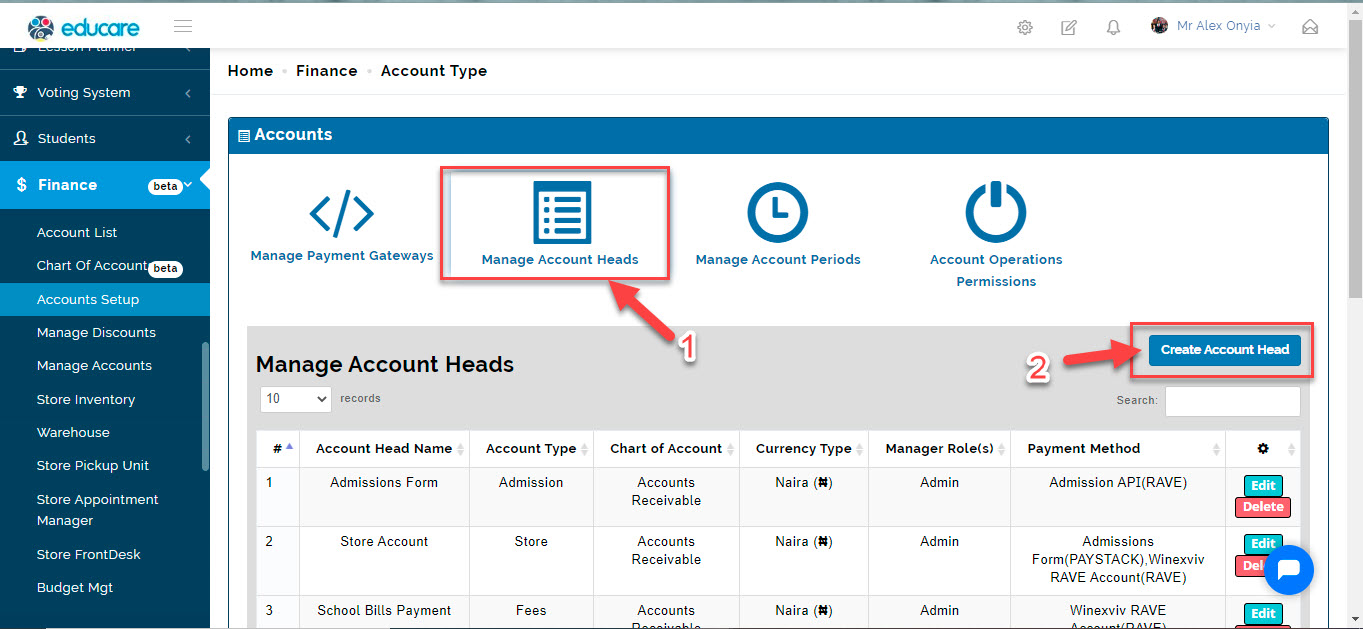
Task: Open Budget Mgt in sidebar
Action: pyautogui.click(x=75, y=587)
